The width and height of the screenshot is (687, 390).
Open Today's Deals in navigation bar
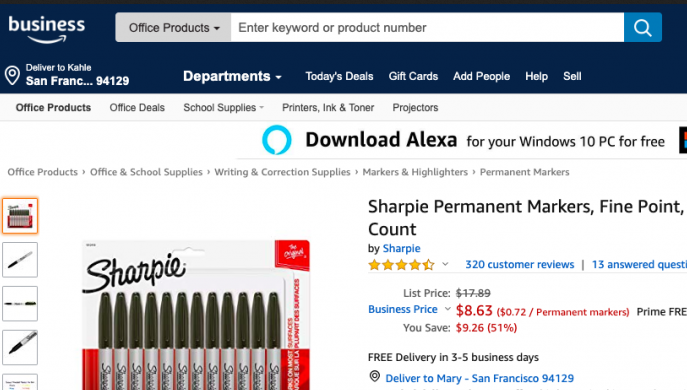coord(339,76)
